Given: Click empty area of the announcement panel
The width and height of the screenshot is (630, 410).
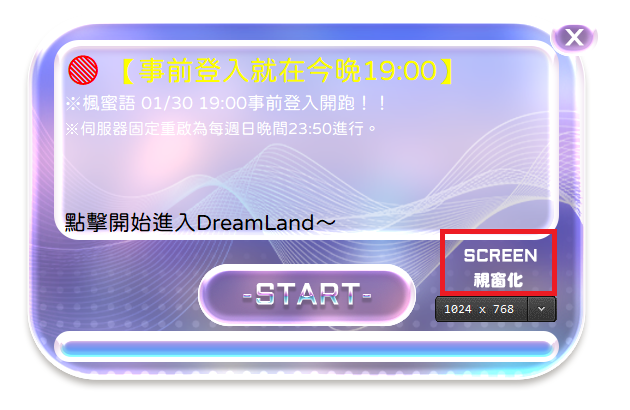Looking at the screenshot, I should pyautogui.click(x=307, y=173).
